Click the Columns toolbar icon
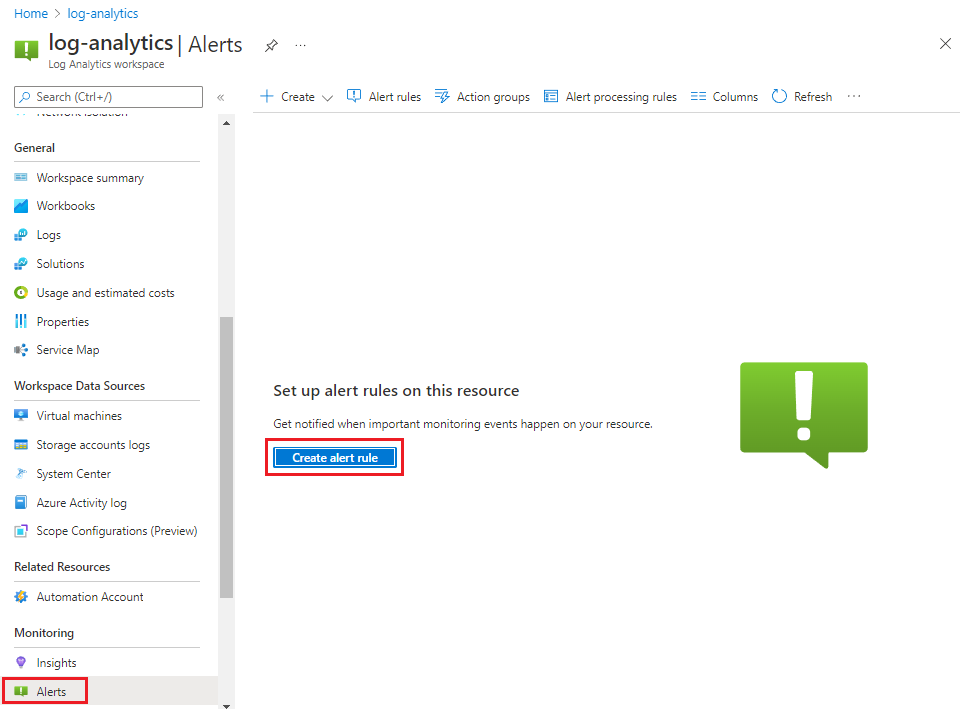 click(698, 96)
